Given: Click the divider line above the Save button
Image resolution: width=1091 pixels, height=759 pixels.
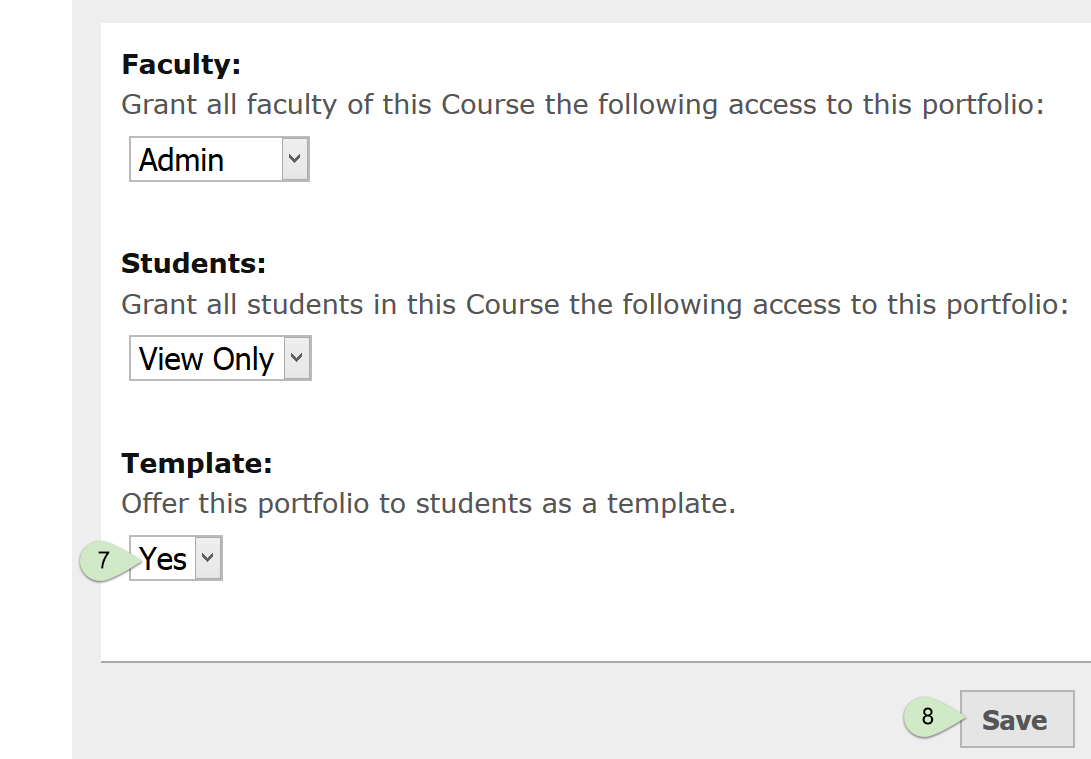Looking at the screenshot, I should pyautogui.click(x=596, y=662).
